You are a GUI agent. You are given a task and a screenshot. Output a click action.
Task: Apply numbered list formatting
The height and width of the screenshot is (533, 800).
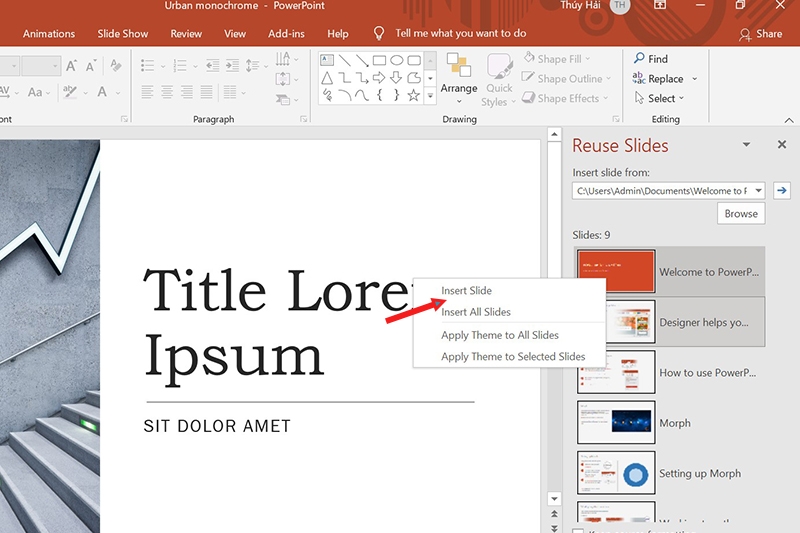pos(180,66)
